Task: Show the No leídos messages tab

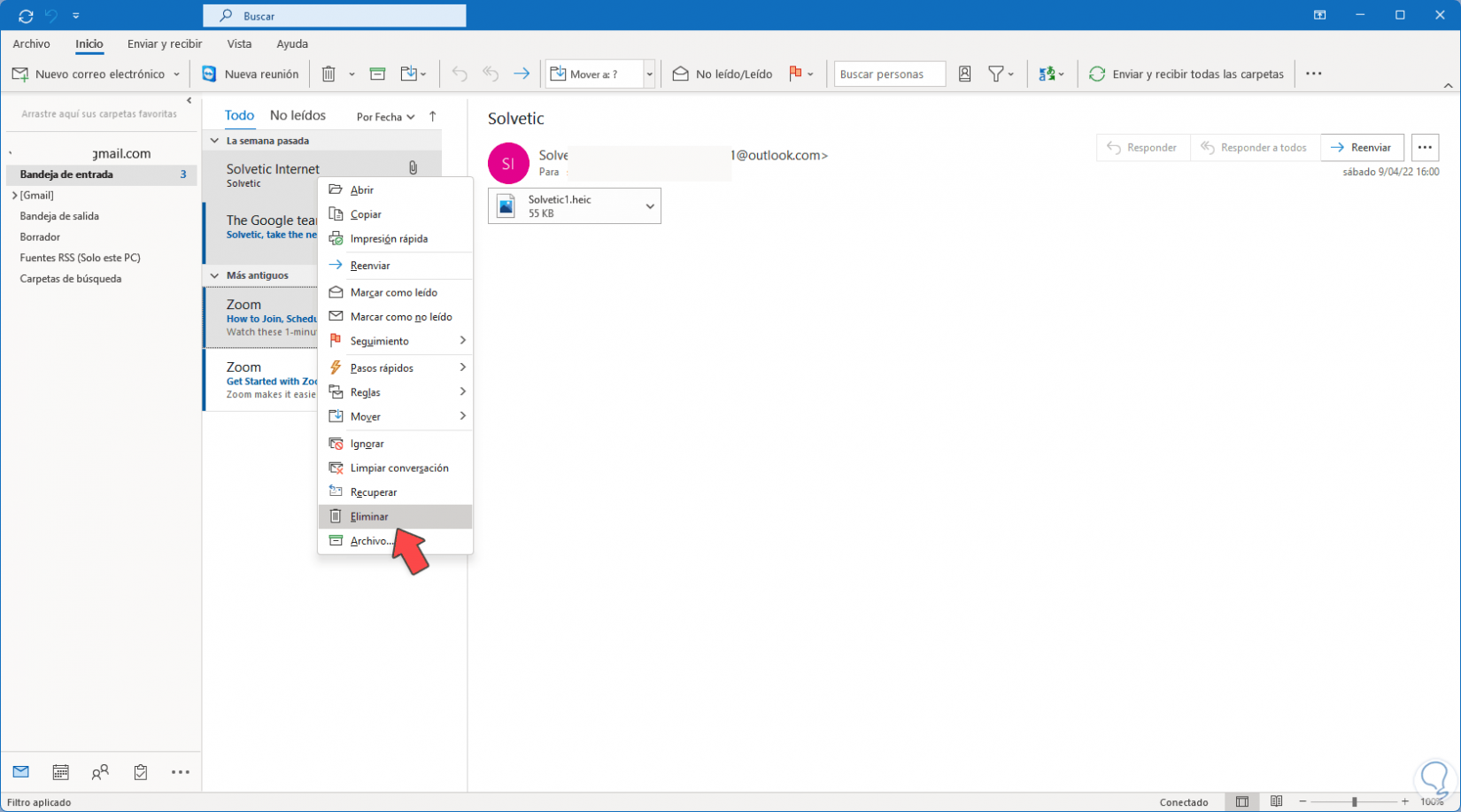Action: coord(298,116)
